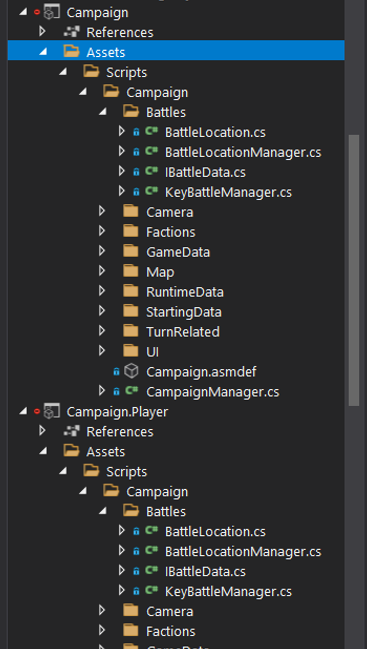
Task: Click References icon under Campaign project
Action: point(71,32)
